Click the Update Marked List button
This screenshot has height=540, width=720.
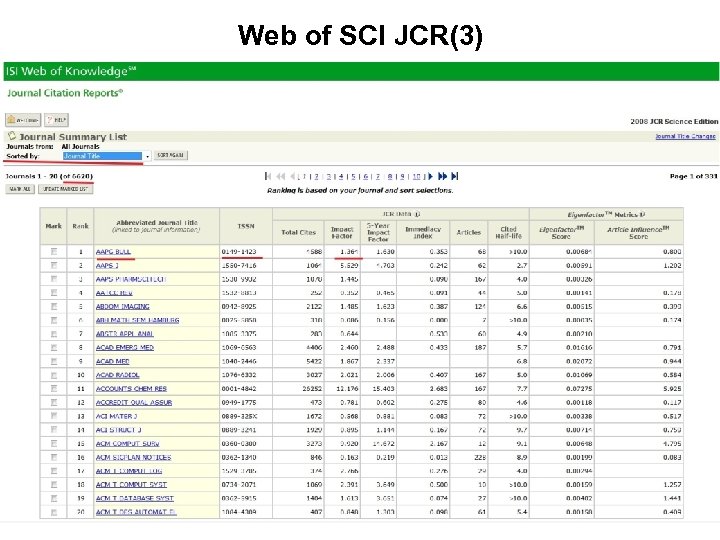point(66,189)
